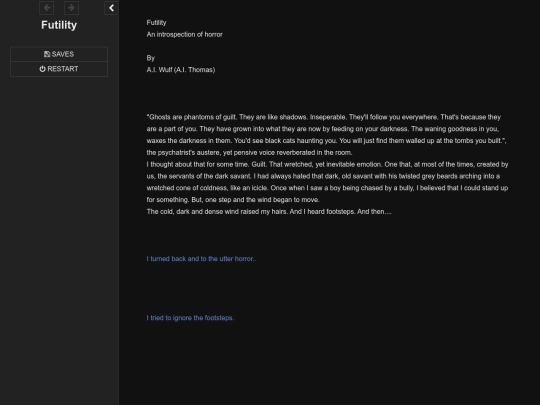Click the line "The cold, dark and dense wind"
Viewport: 540px width, 405px height.
pyautogui.click(x=269, y=211)
